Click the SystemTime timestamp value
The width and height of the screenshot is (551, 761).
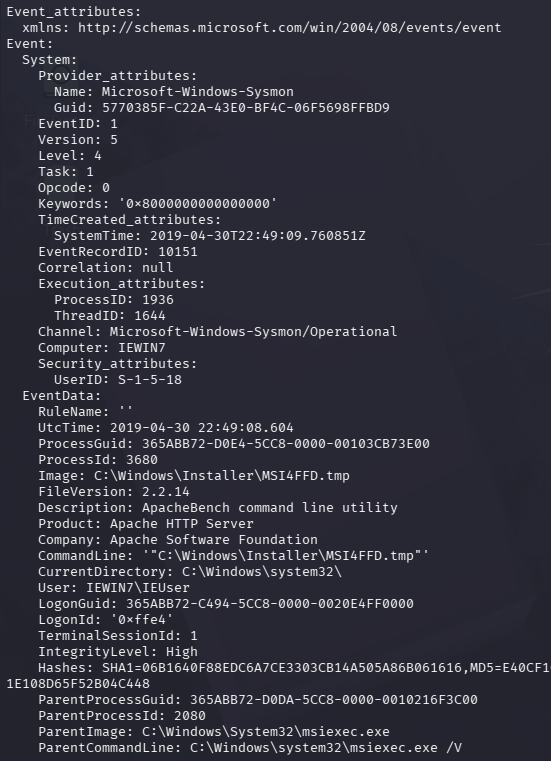257,236
